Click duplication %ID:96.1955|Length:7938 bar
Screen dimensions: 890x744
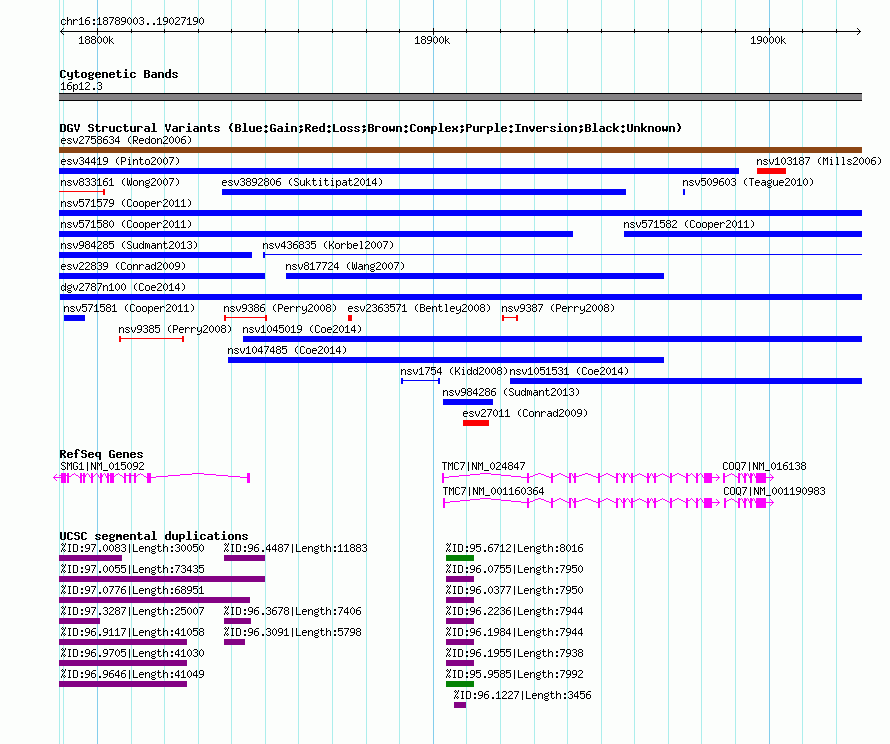click(x=460, y=663)
